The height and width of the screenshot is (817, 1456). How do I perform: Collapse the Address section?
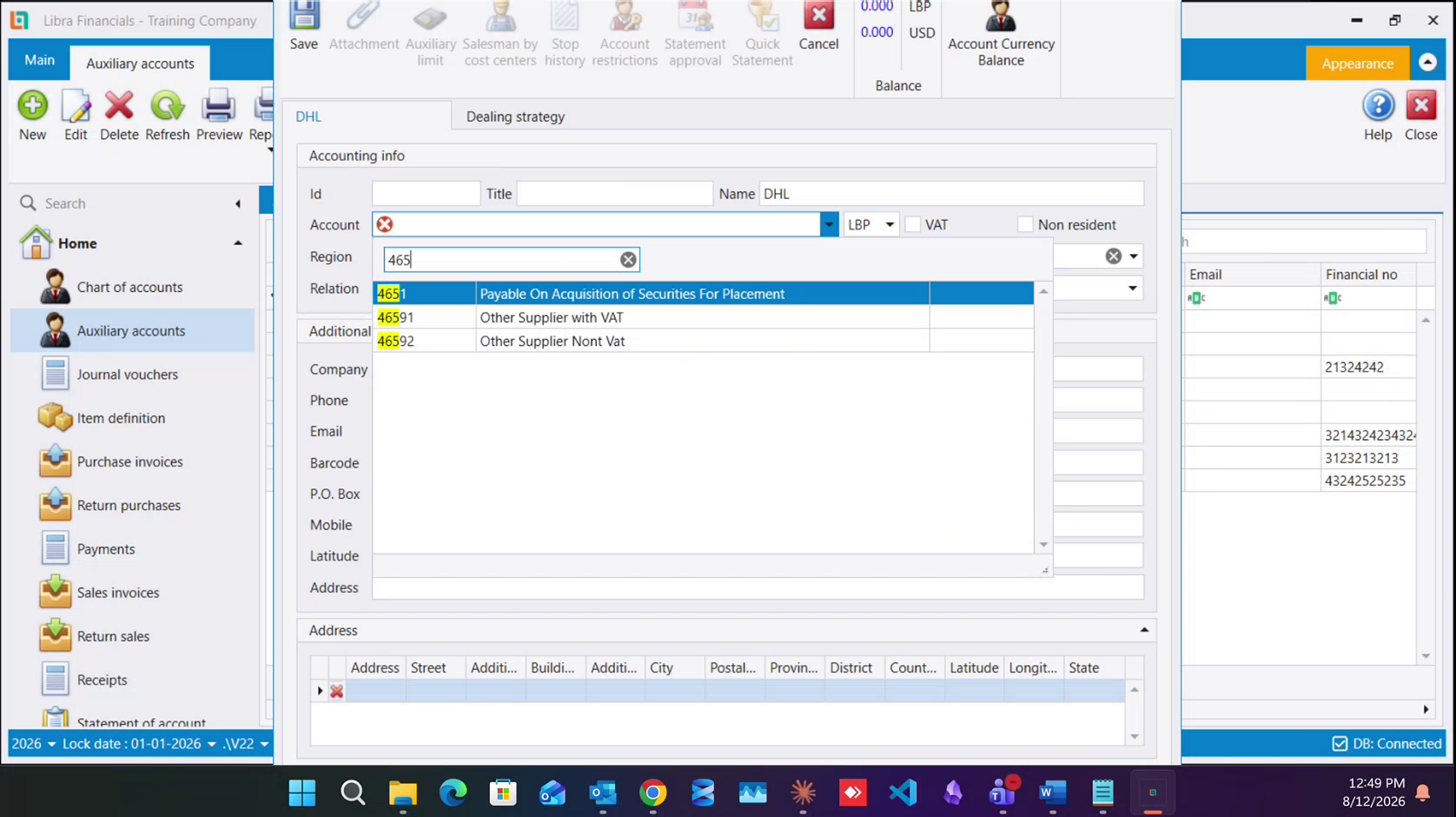1144,630
